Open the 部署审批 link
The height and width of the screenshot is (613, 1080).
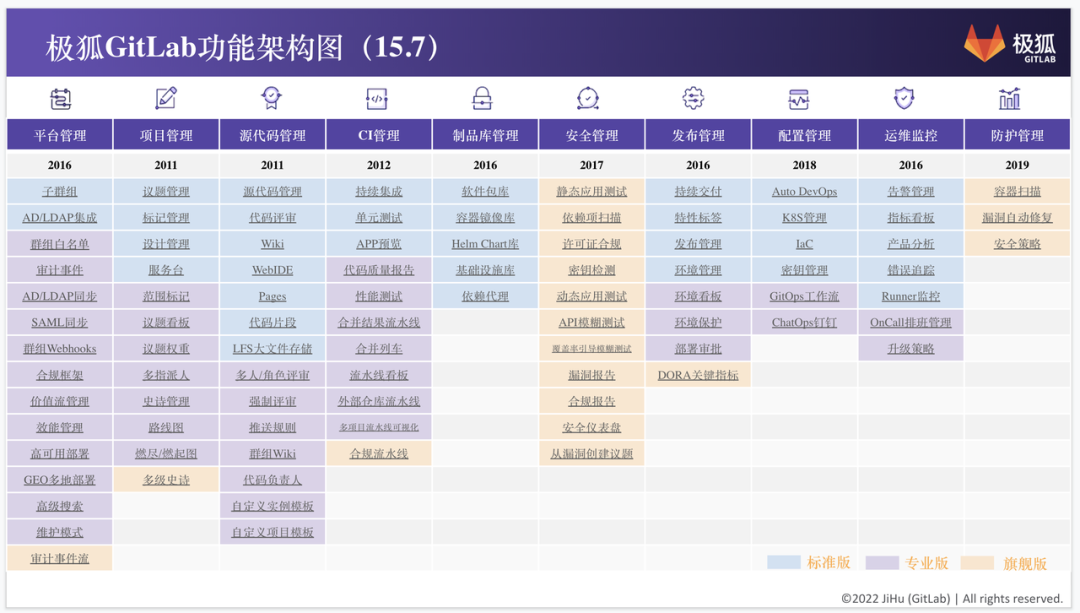pos(698,349)
